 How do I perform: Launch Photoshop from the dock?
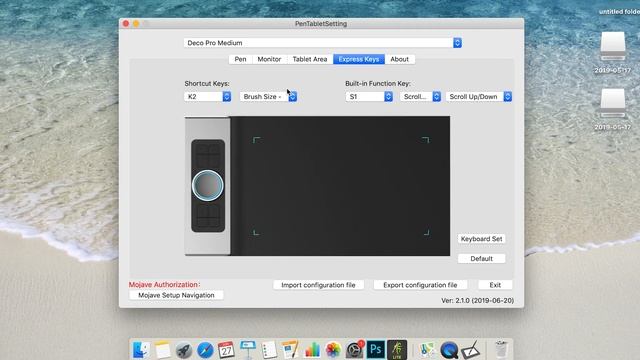point(376,350)
